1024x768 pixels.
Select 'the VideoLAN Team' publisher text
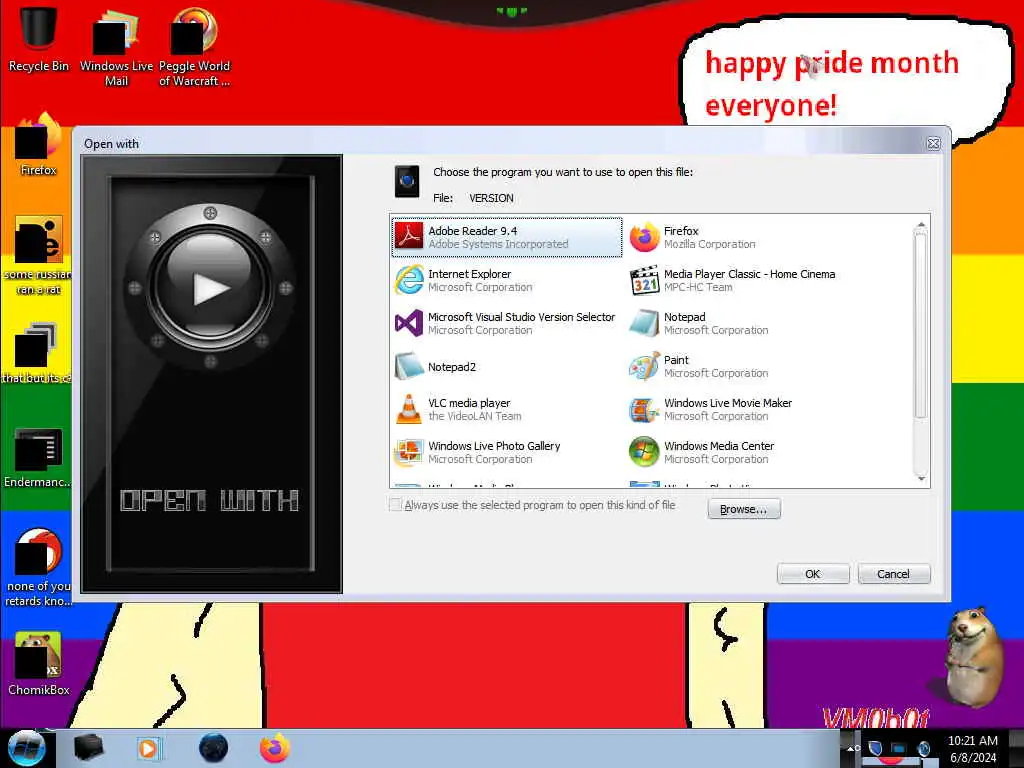[x=475, y=417]
